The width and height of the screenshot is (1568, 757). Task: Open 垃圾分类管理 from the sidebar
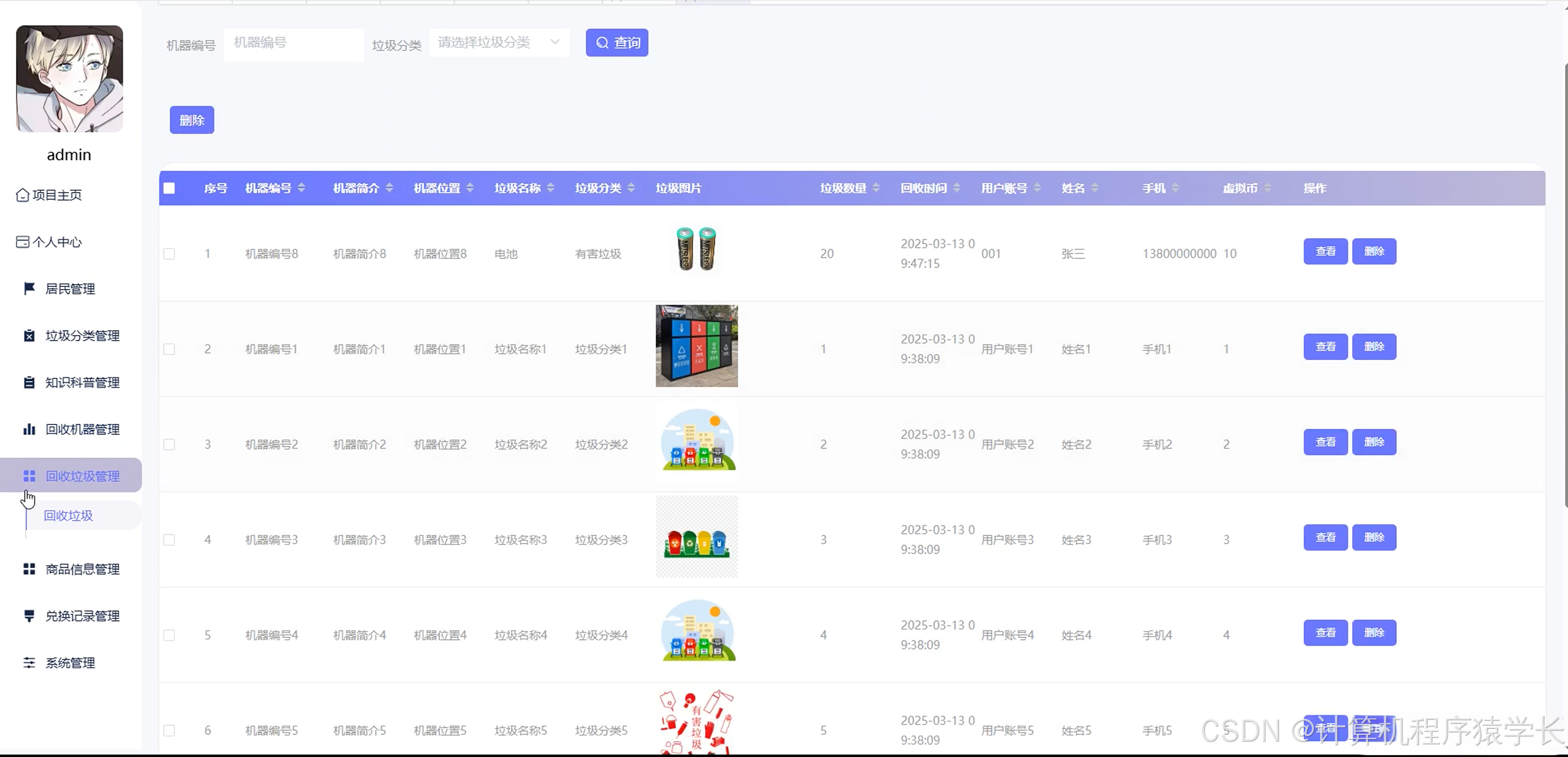pyautogui.click(x=29, y=336)
